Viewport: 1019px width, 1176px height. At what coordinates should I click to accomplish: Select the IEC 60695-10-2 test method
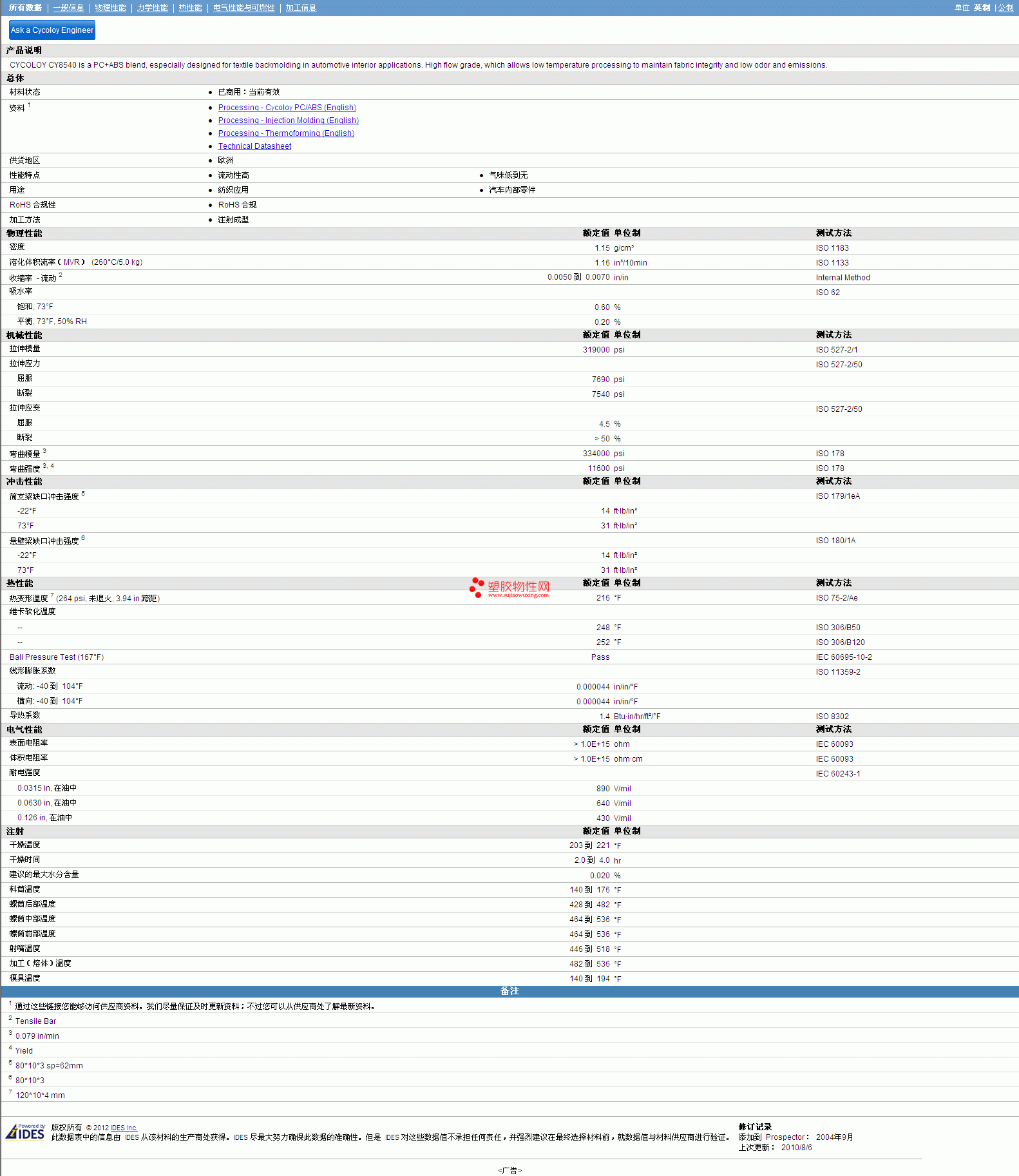click(844, 657)
